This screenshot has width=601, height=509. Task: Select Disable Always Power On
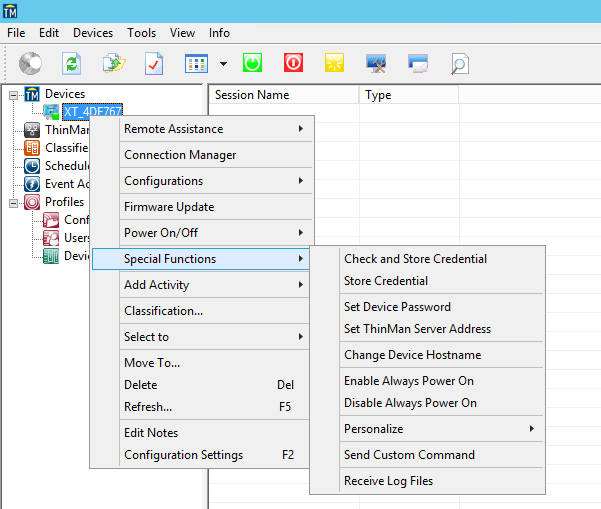(410, 403)
